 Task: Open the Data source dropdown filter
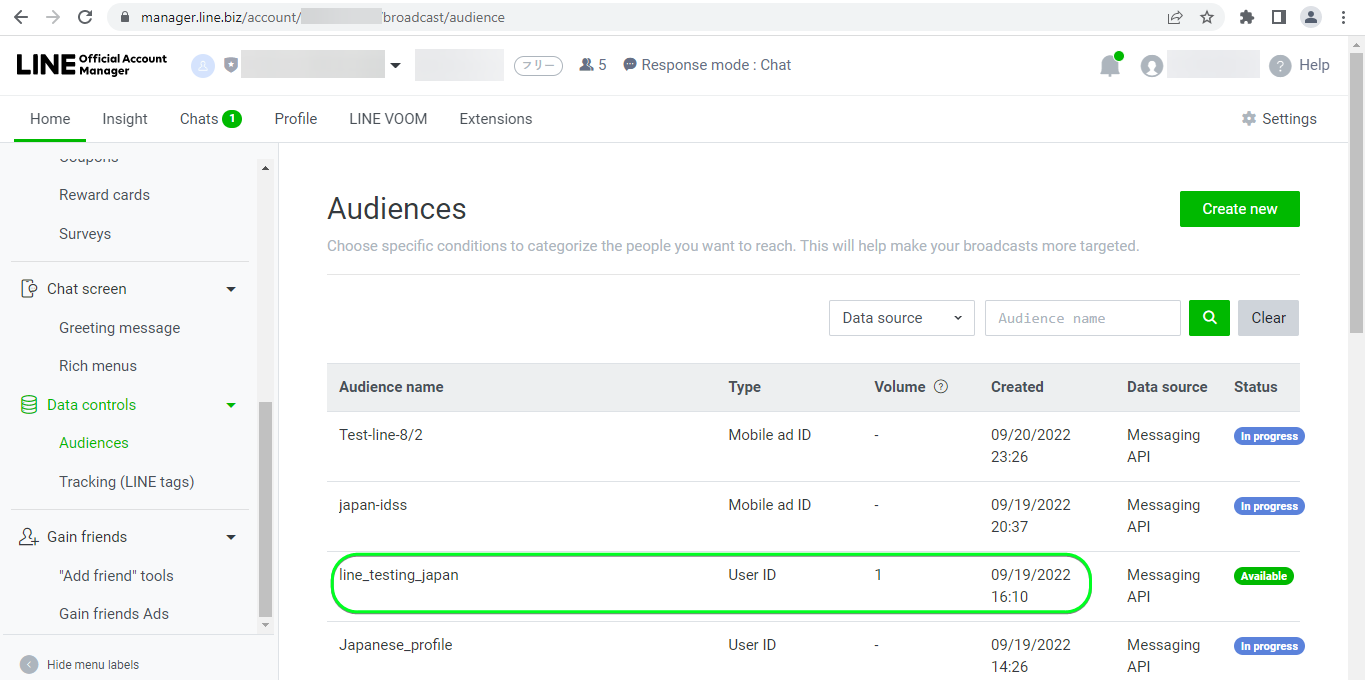[x=901, y=318]
